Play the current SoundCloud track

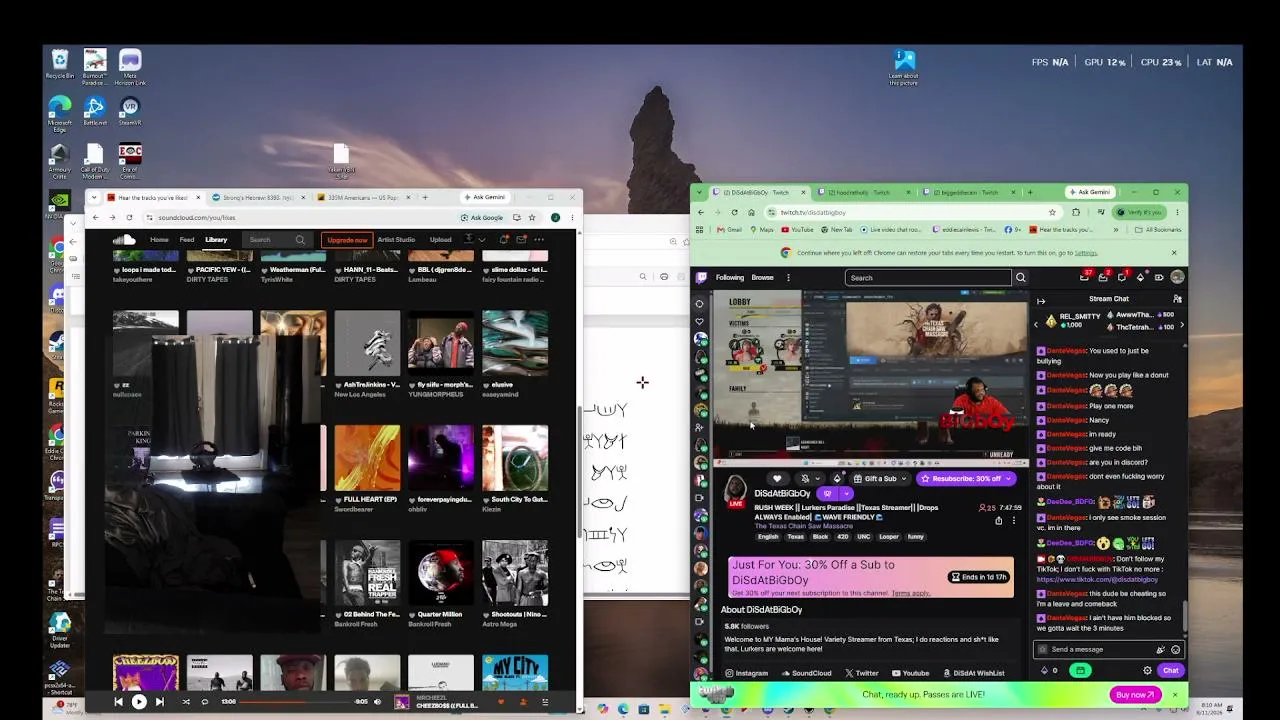pos(139,702)
